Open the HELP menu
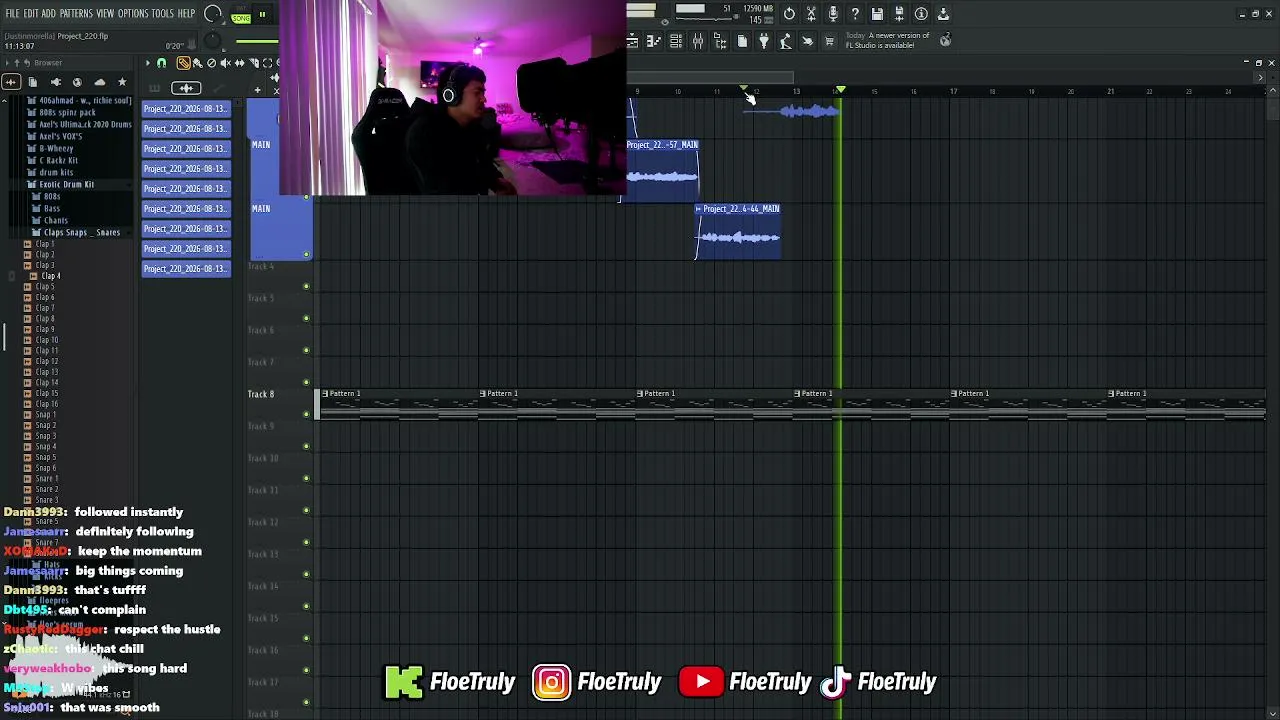The image size is (1280, 720). (x=187, y=14)
